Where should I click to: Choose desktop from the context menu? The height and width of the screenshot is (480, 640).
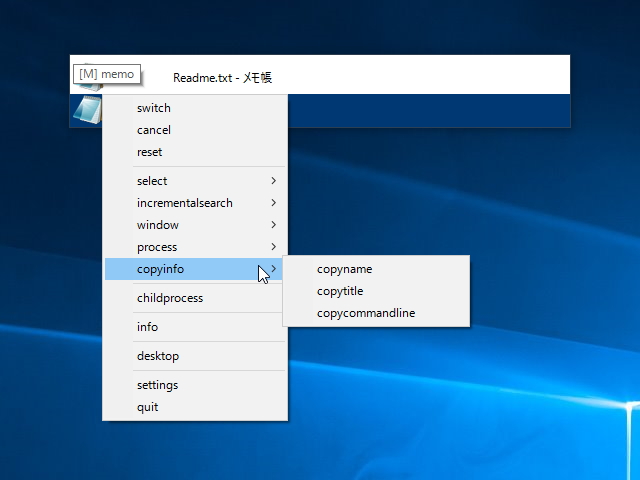pos(195,356)
